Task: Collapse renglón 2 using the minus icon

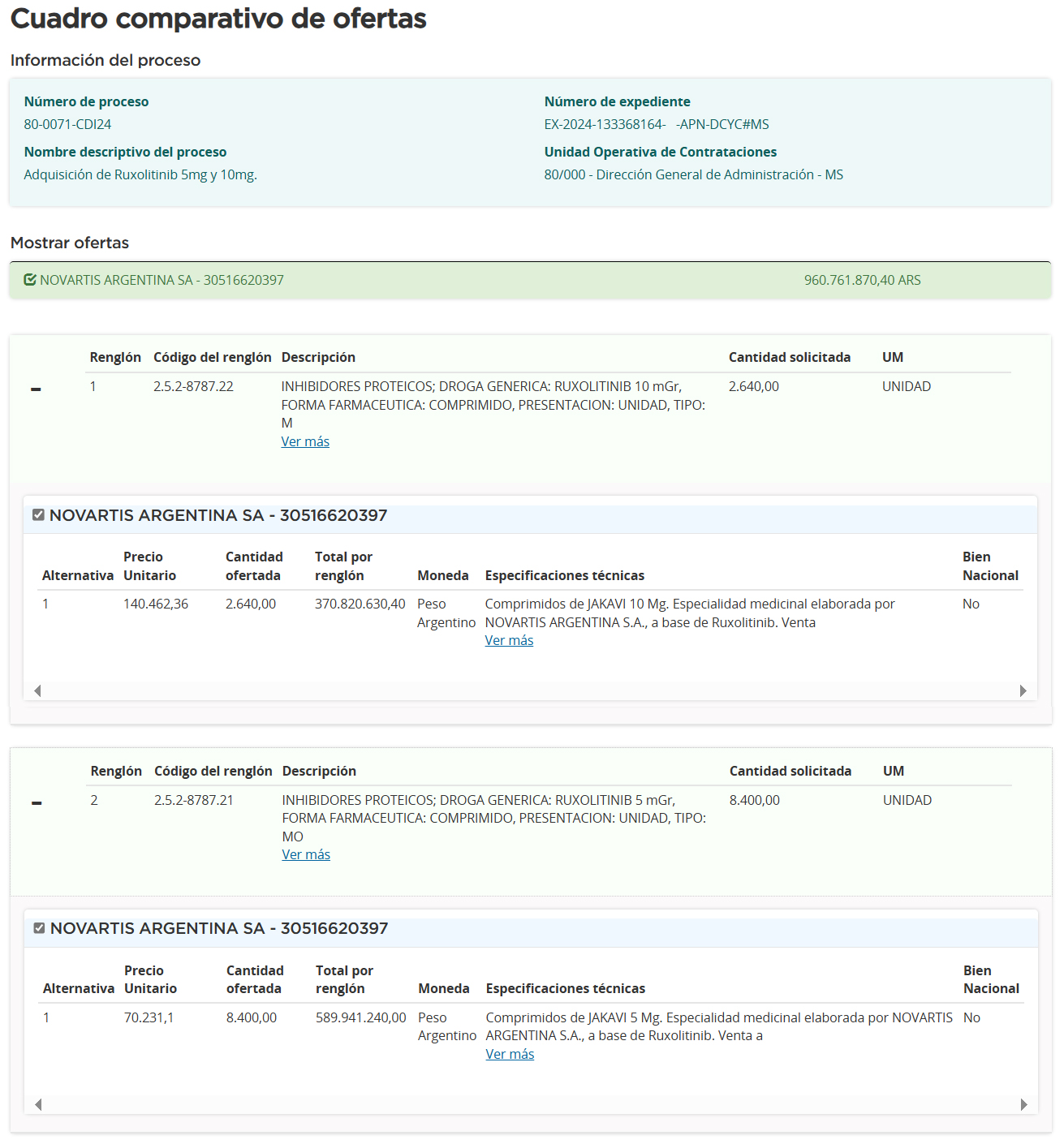Action: pos(37,803)
